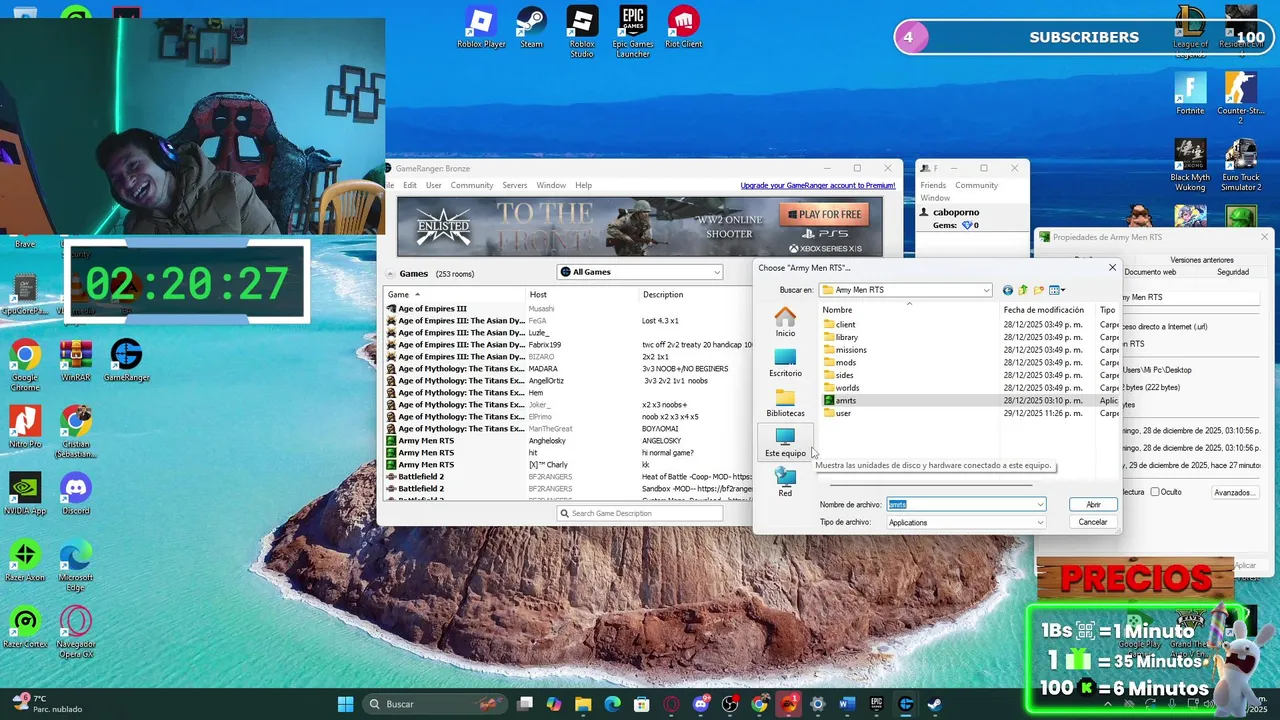
Task: Open the Fortnite desktop icon
Action: [1190, 94]
